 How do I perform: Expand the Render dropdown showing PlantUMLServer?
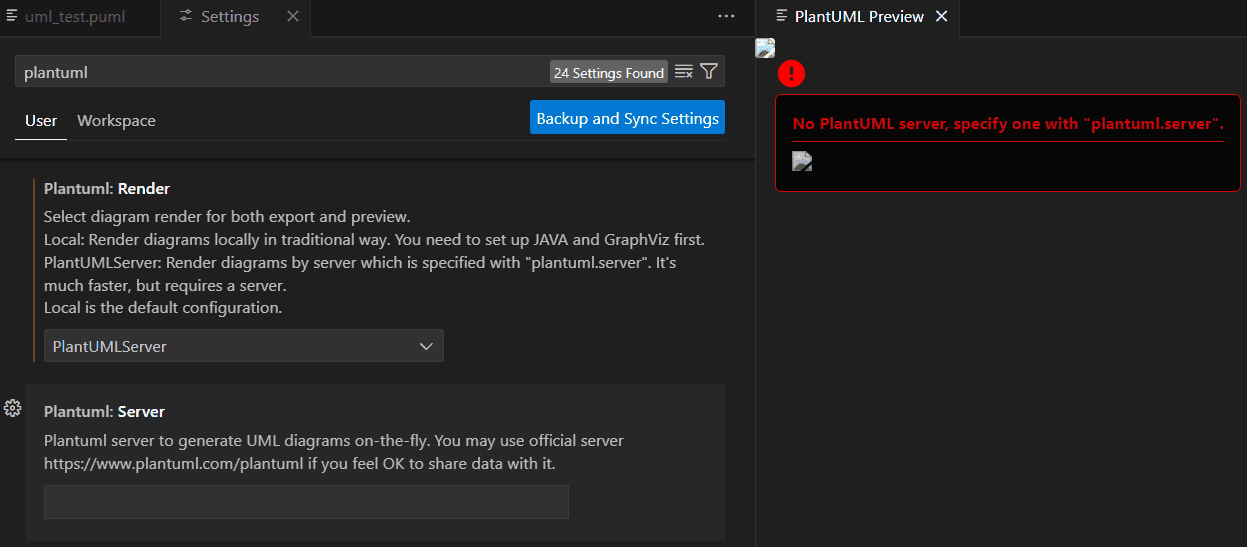coord(243,346)
